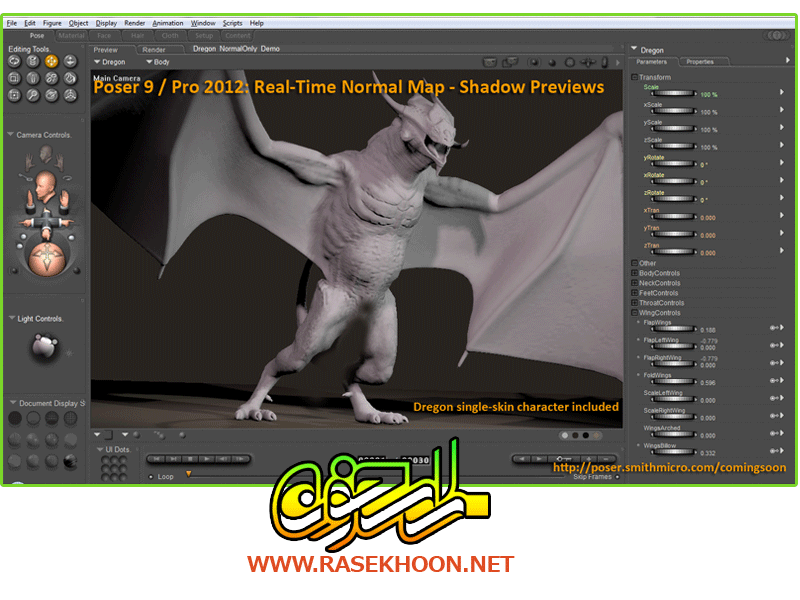Select the Taper editing tool

[33, 78]
